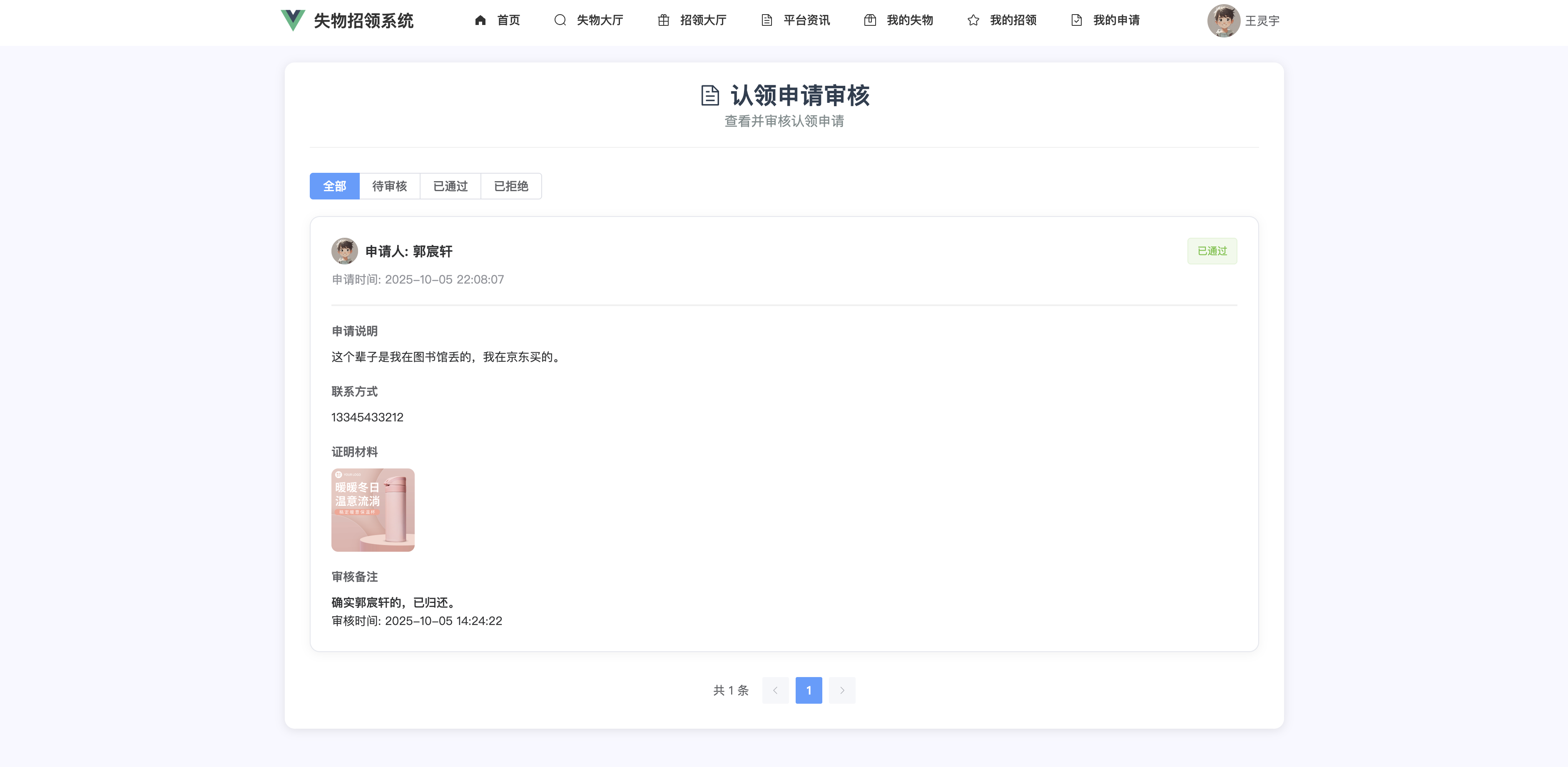Click the box icon beside 我的失物
The height and width of the screenshot is (767, 1568).
(870, 20)
